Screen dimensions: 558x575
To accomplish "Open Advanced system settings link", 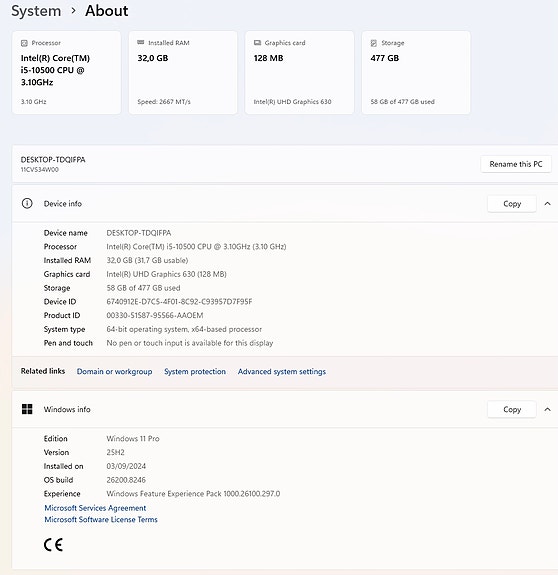I will (282, 371).
